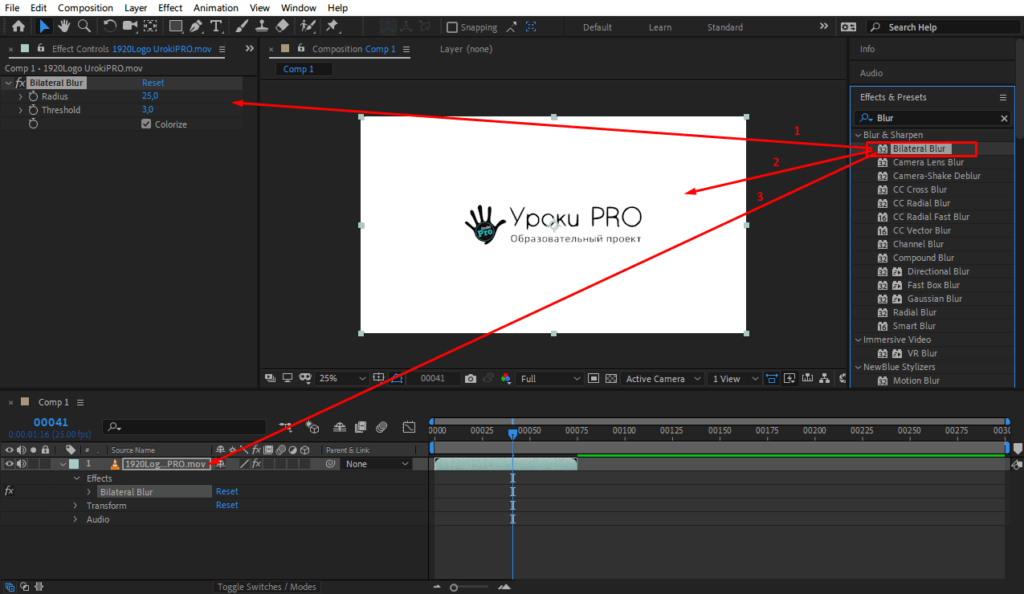Click the timeline zoom slider

click(x=455, y=587)
